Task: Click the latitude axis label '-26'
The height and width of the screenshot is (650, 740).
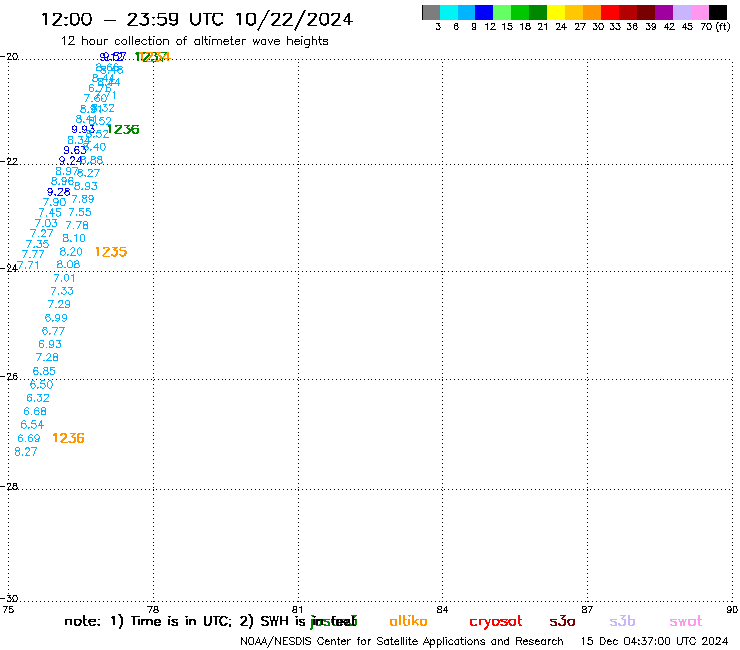Action: (9, 377)
